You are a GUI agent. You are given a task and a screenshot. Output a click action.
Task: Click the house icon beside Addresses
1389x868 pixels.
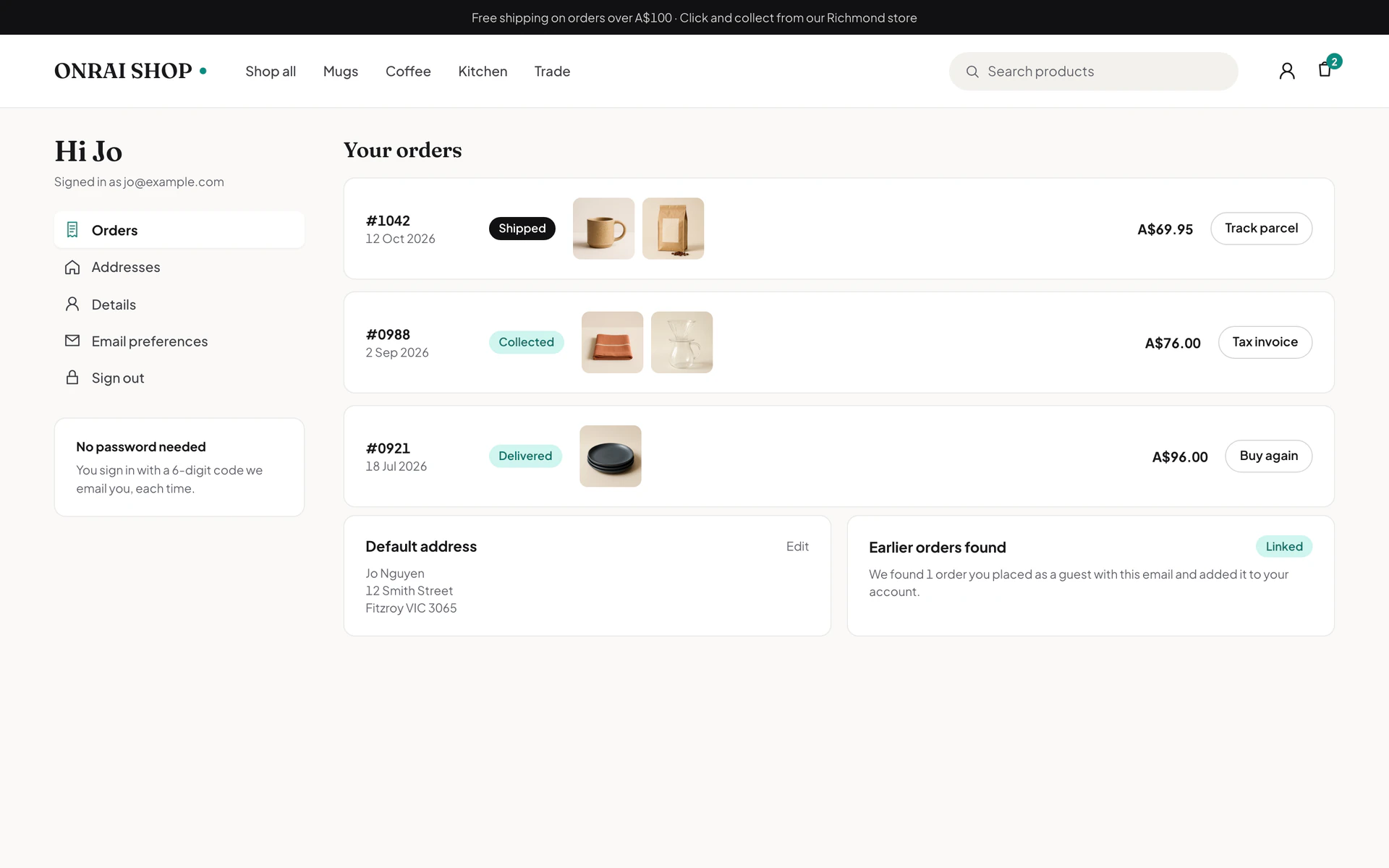click(x=72, y=268)
